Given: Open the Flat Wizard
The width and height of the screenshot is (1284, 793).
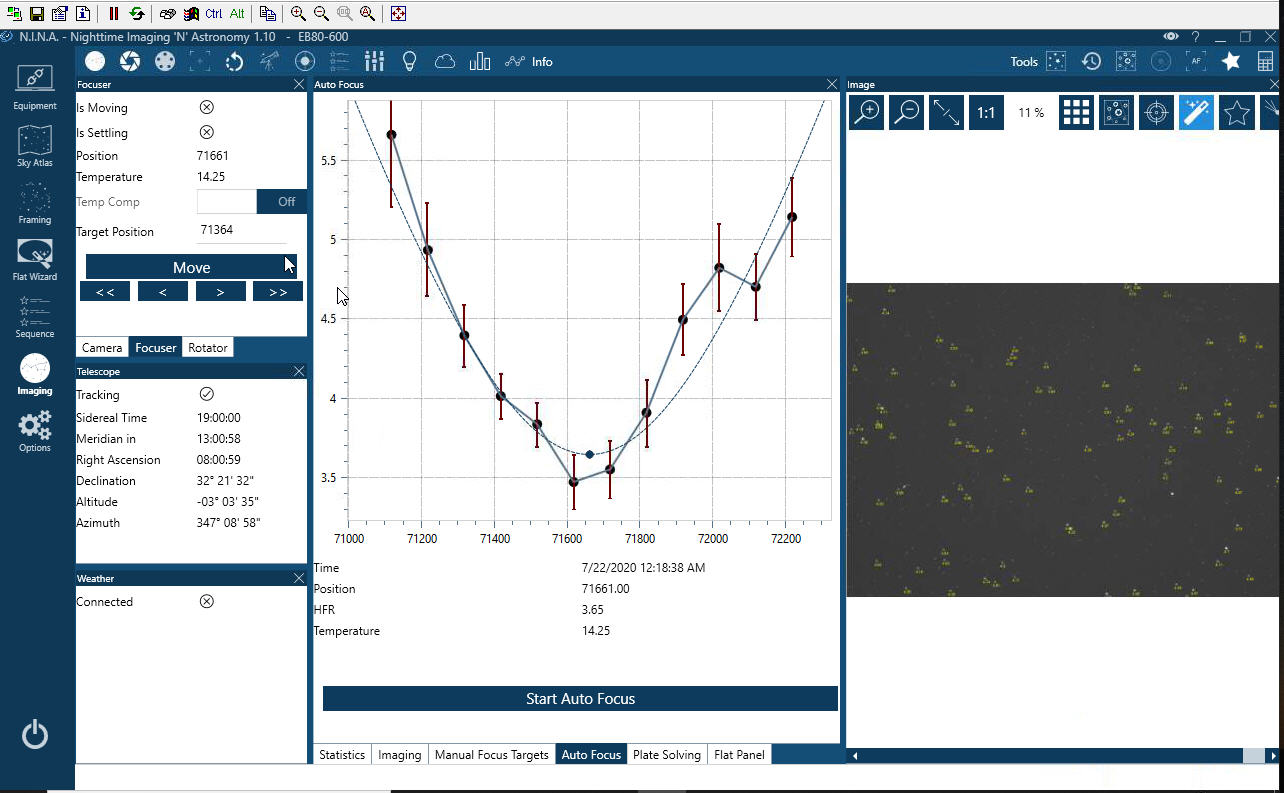Looking at the screenshot, I should [x=35, y=260].
